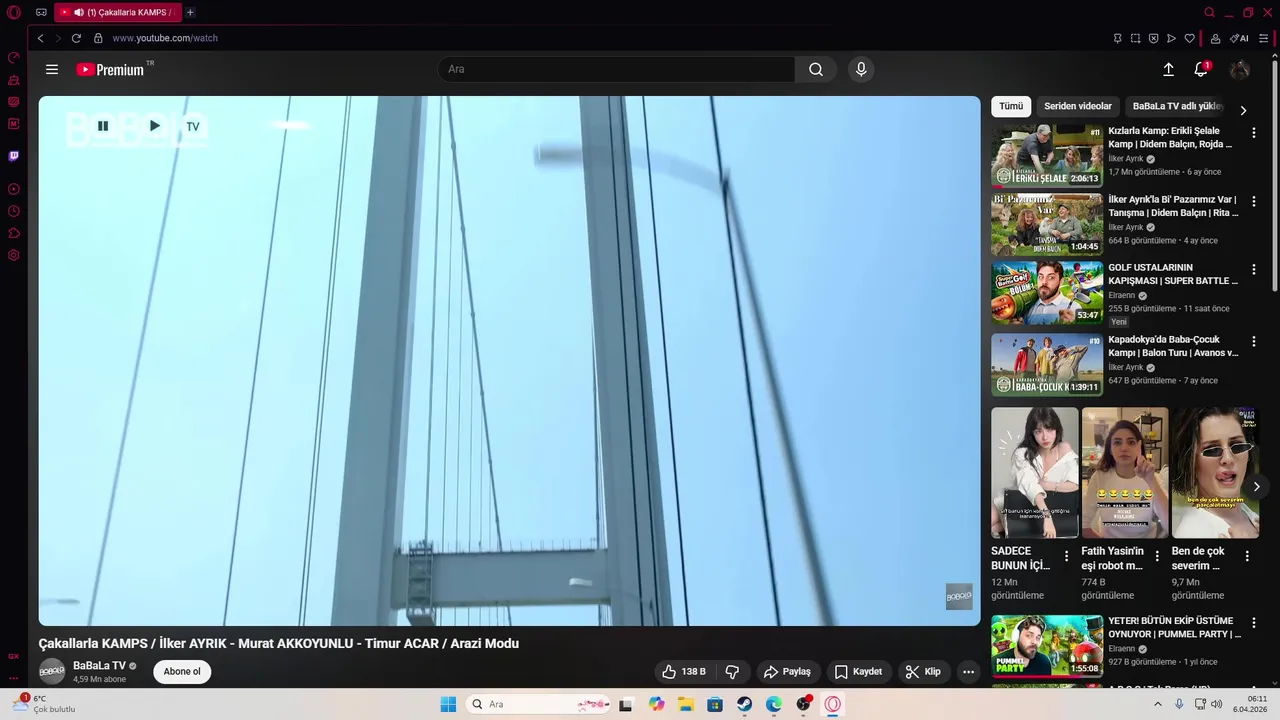This screenshot has height=720, width=1280.
Task: Open the weather widget 6°C Çok bulutlu
Action: click(46, 704)
